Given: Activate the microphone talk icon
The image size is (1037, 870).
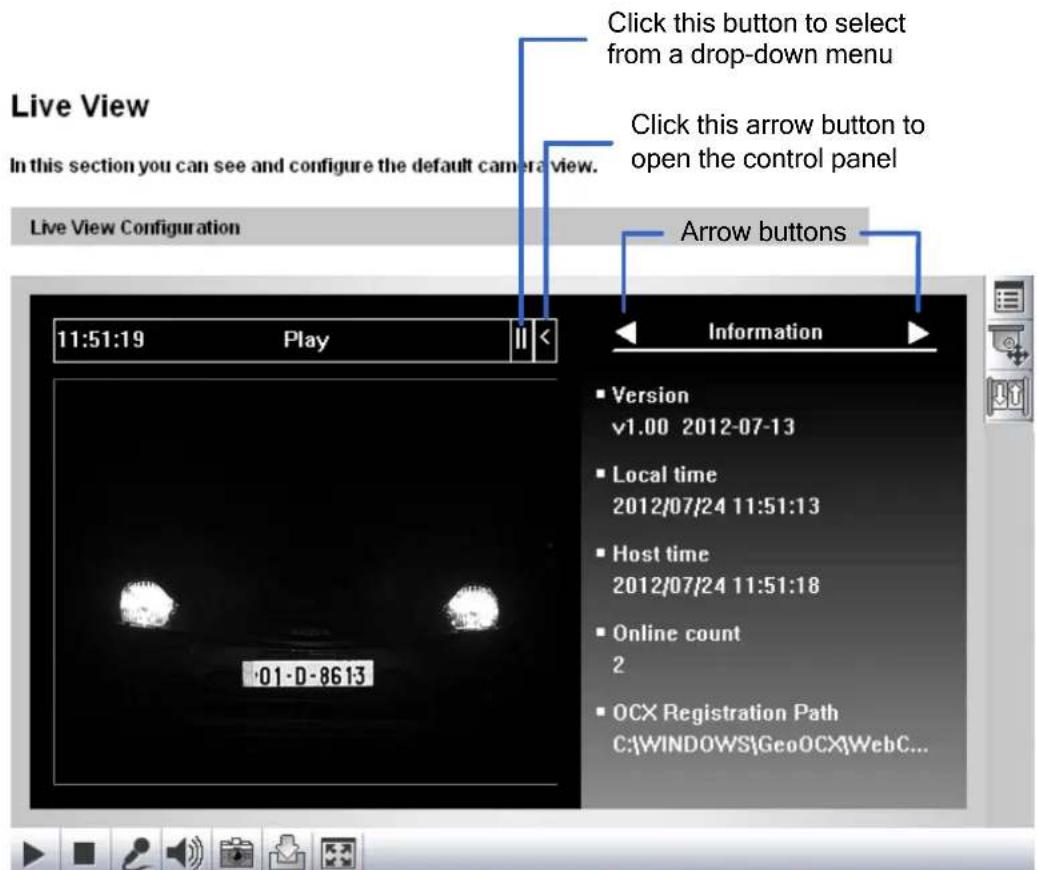Looking at the screenshot, I should pyautogui.click(x=138, y=853).
